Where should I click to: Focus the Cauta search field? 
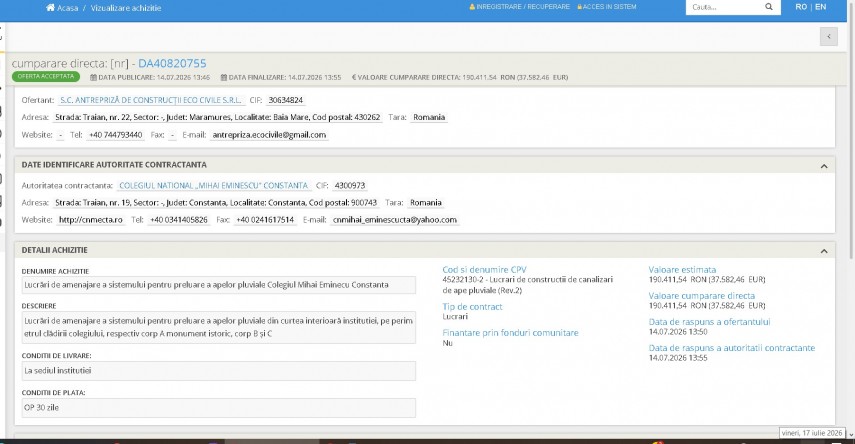click(724, 7)
